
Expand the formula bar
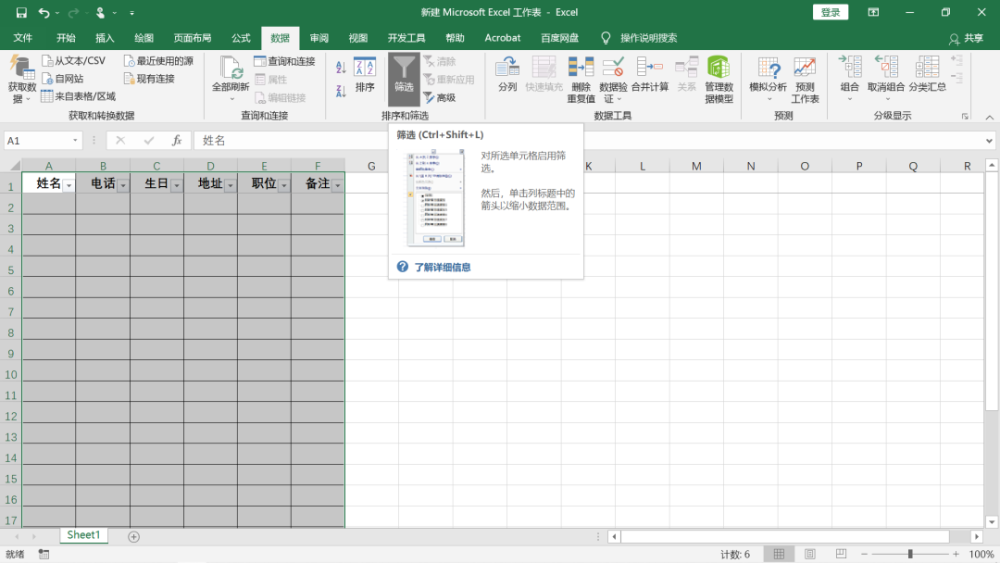(x=989, y=140)
